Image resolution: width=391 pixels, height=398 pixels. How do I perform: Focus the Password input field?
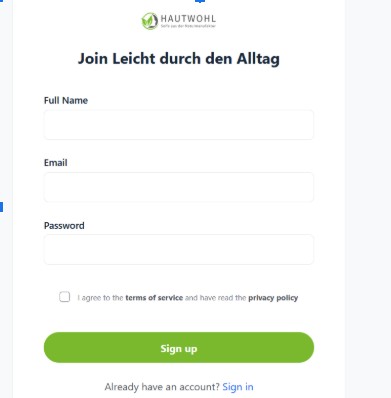(179, 249)
